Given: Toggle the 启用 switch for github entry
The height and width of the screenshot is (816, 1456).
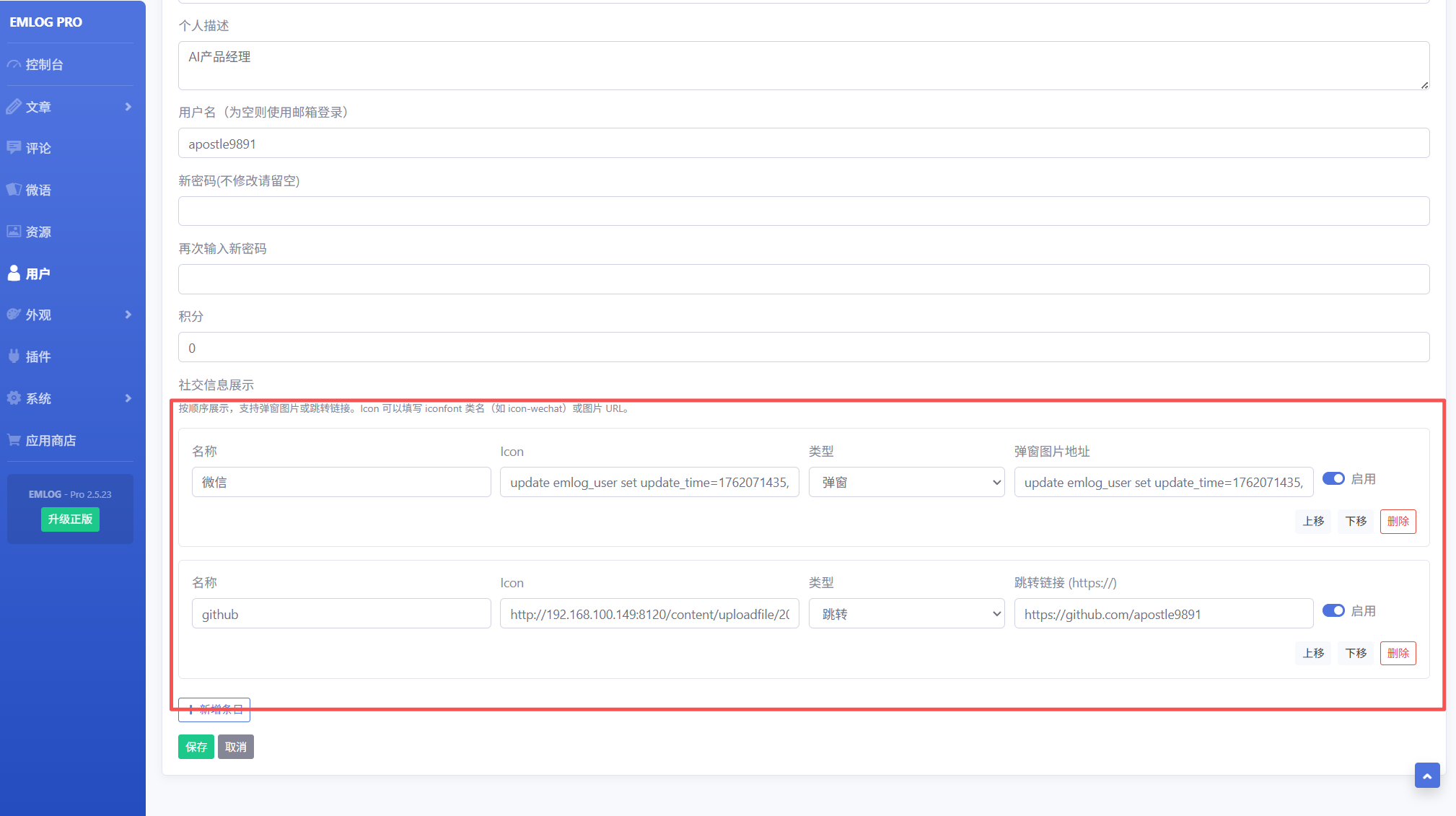Looking at the screenshot, I should [x=1333, y=611].
